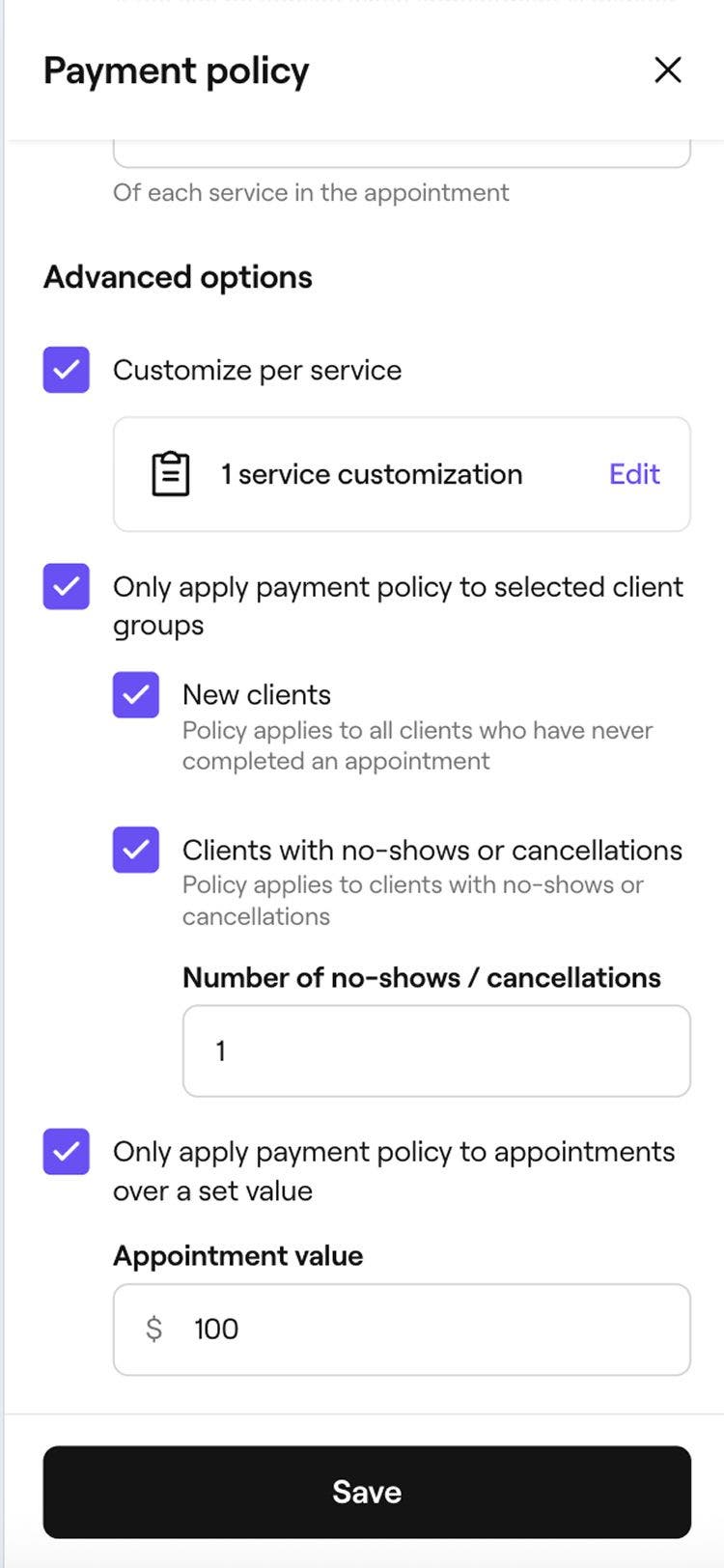Click the Appointment value field showing 100
724x1568 pixels.
pos(425,1330)
